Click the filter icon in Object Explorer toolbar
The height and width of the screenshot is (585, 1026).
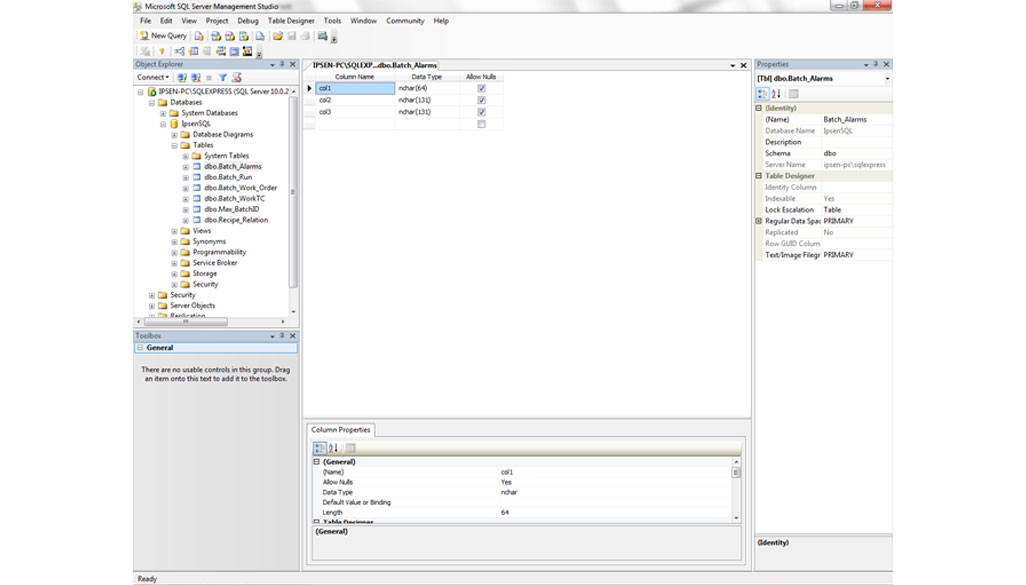click(x=223, y=77)
